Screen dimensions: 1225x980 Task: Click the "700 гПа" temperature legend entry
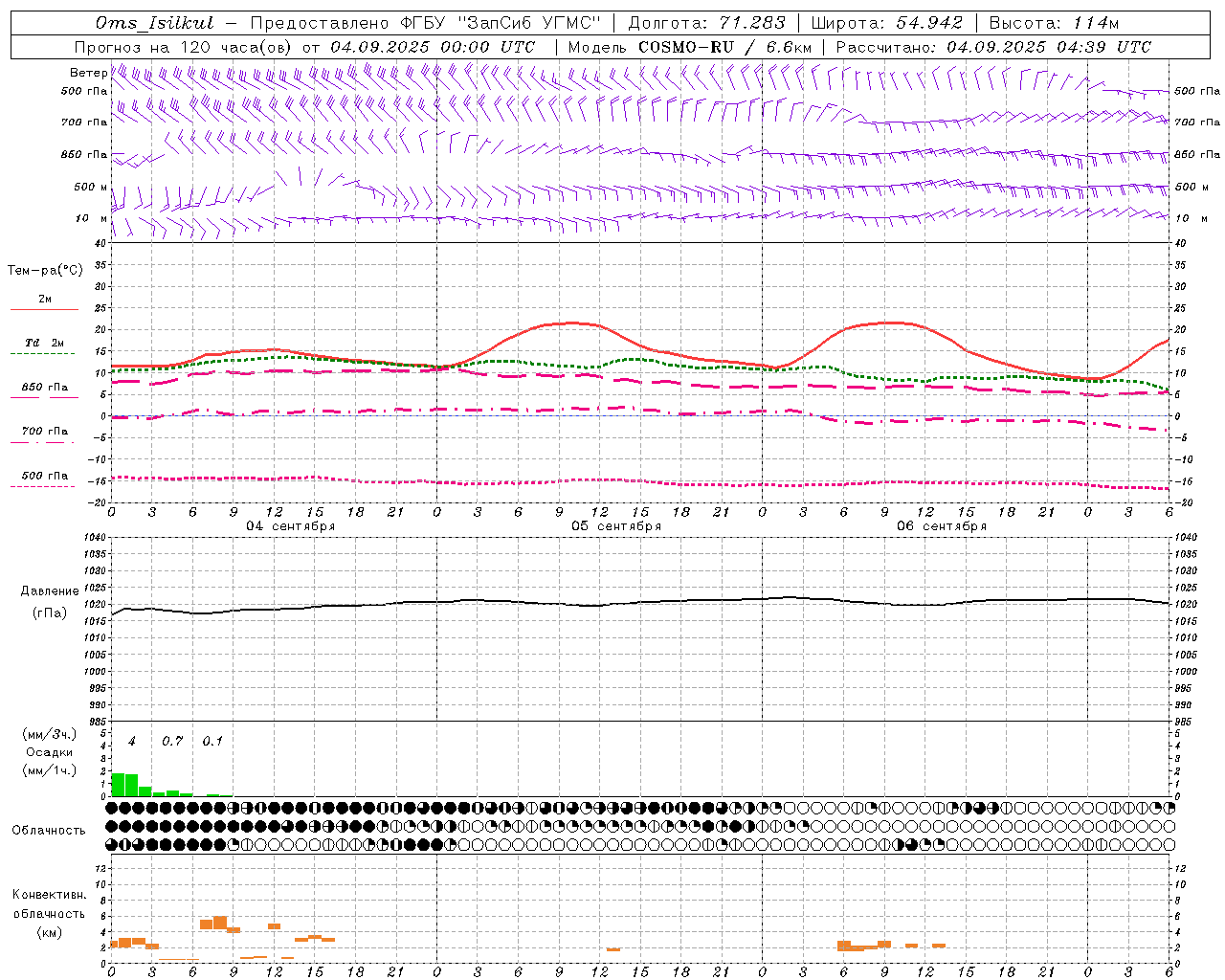click(x=45, y=432)
